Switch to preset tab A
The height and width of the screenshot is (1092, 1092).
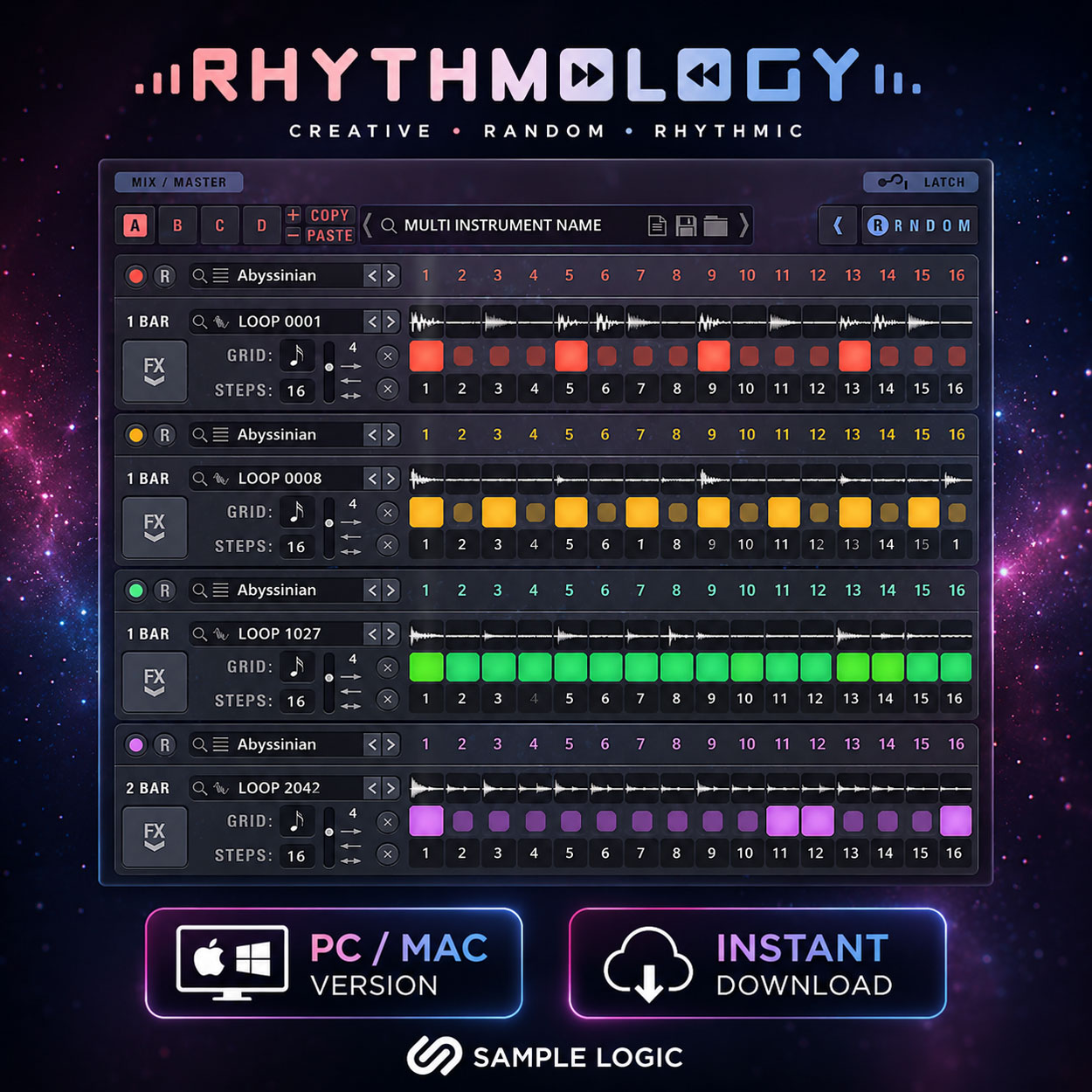point(135,225)
